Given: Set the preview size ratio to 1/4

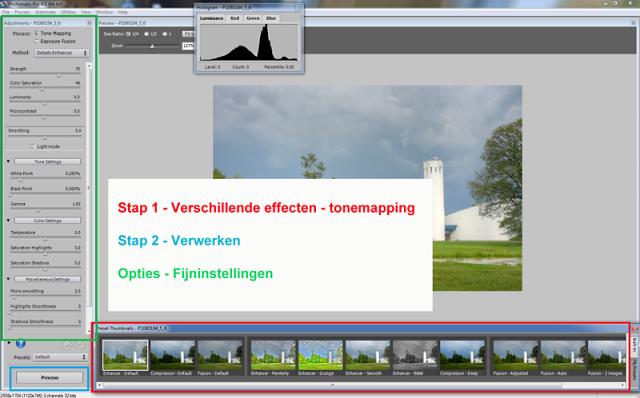Looking at the screenshot, I should [131, 34].
